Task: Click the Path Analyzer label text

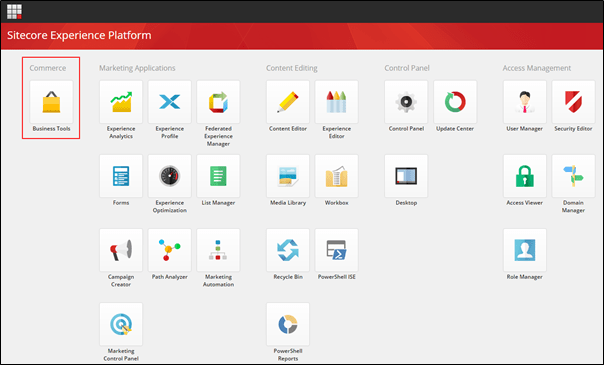Action: pos(169,277)
